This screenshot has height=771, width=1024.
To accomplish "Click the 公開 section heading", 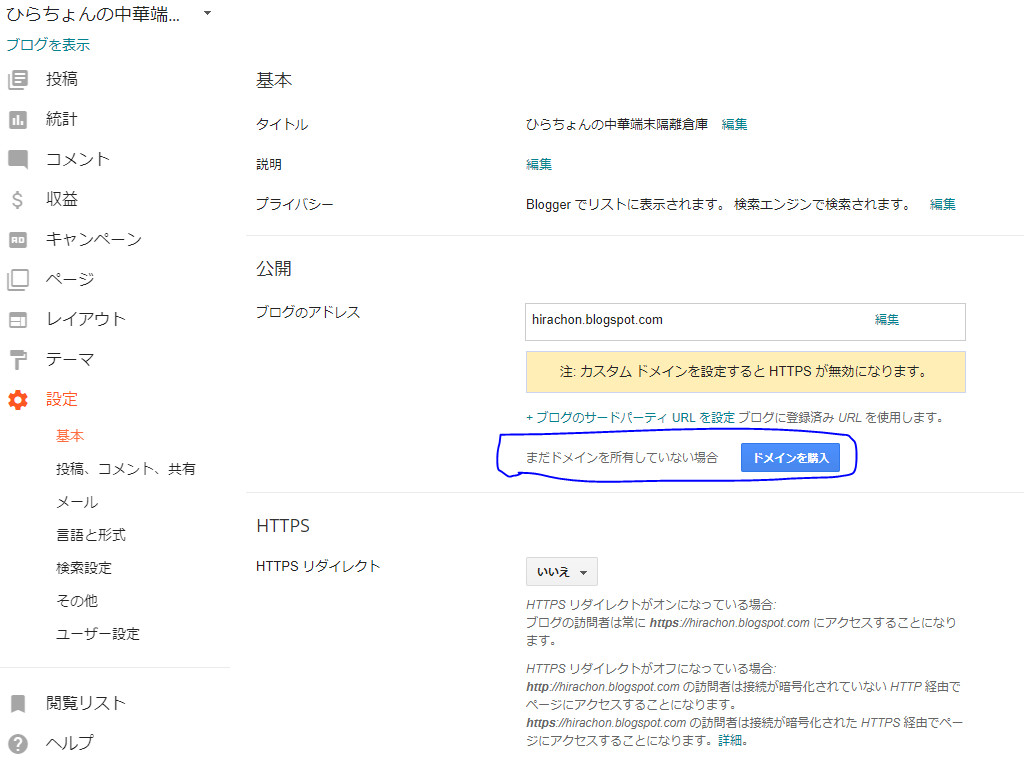I will (x=274, y=268).
